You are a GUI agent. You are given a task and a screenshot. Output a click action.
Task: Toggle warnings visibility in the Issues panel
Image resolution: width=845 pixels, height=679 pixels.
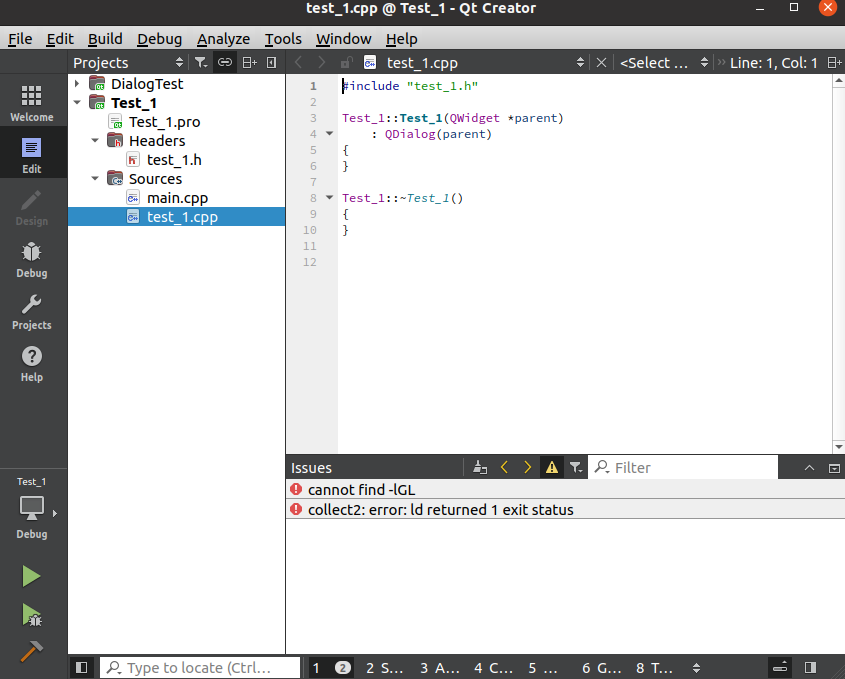coord(551,467)
